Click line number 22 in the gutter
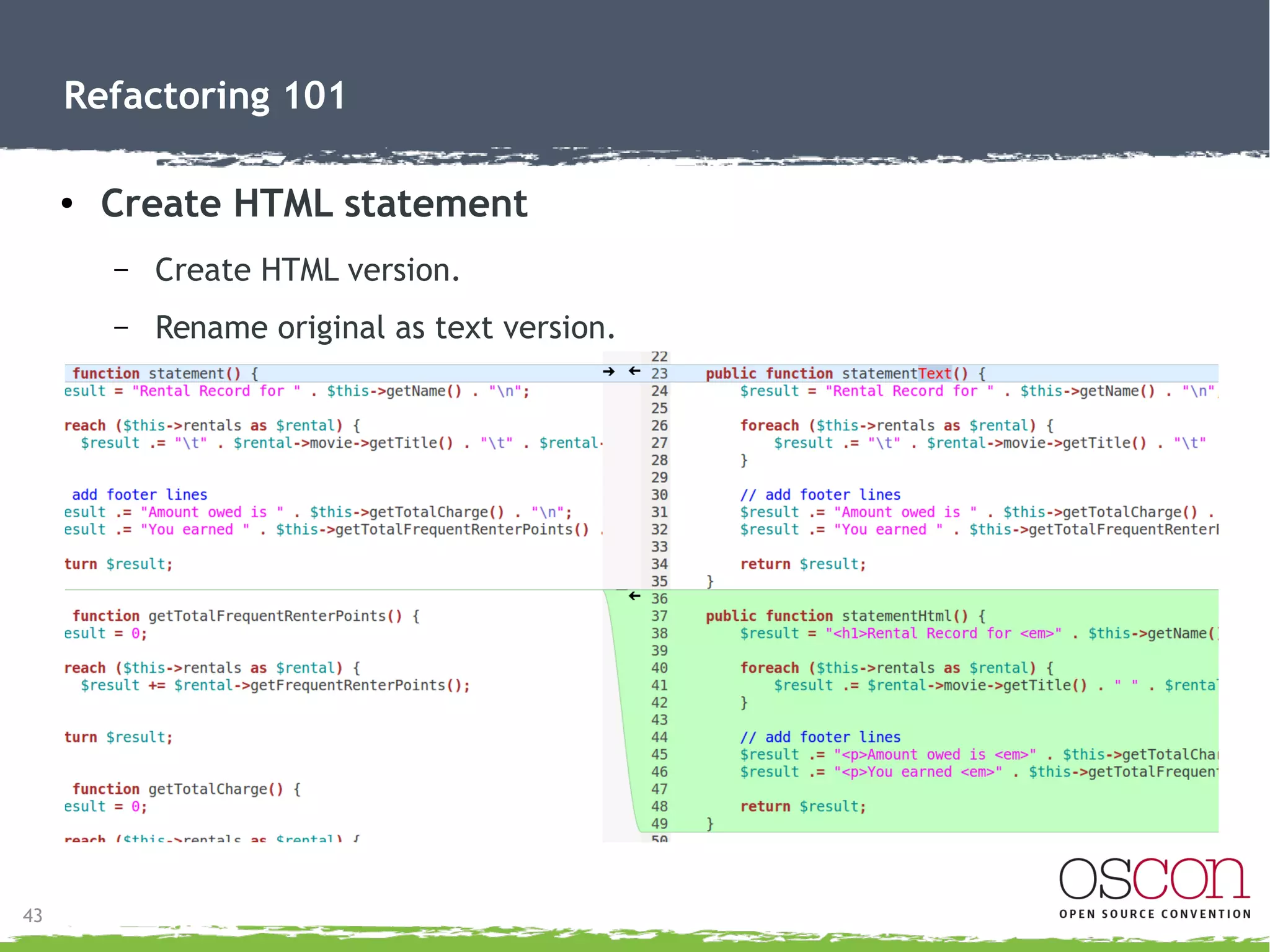The image size is (1270, 952). pos(659,357)
